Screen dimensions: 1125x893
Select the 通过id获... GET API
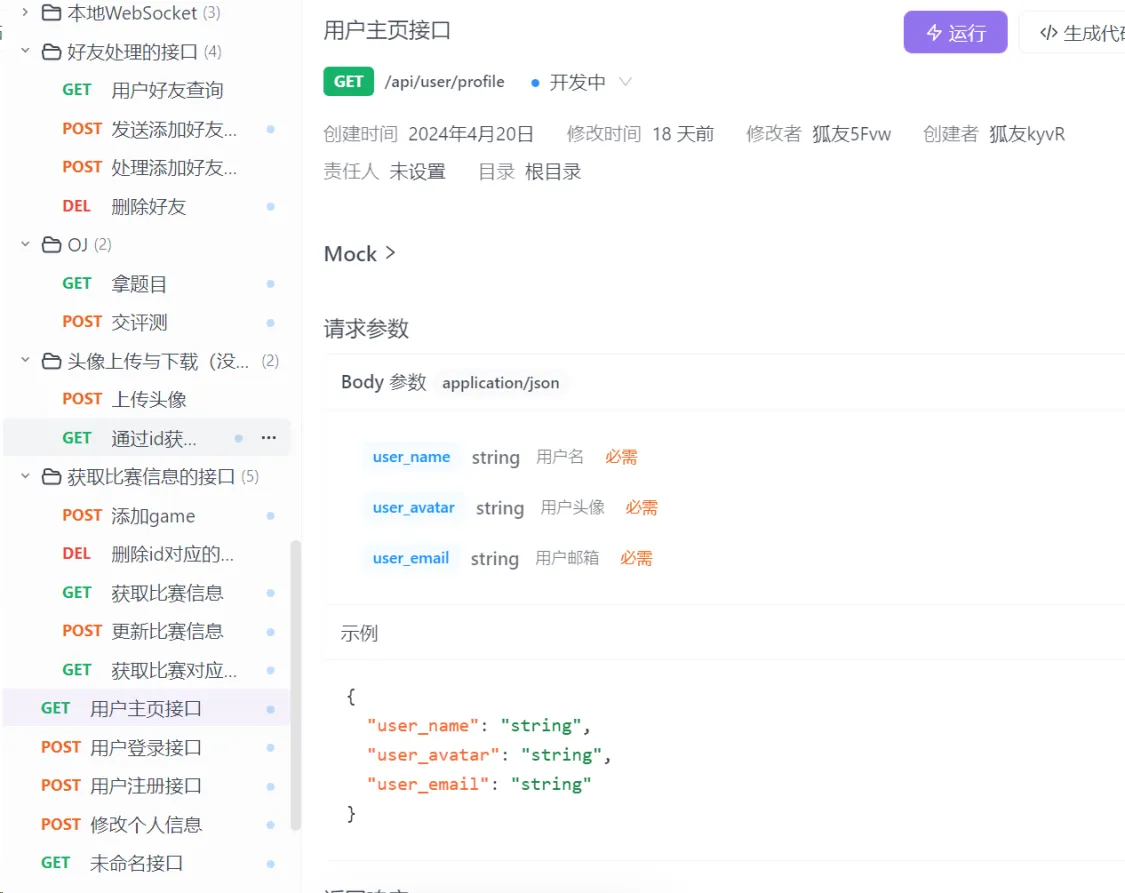147,438
